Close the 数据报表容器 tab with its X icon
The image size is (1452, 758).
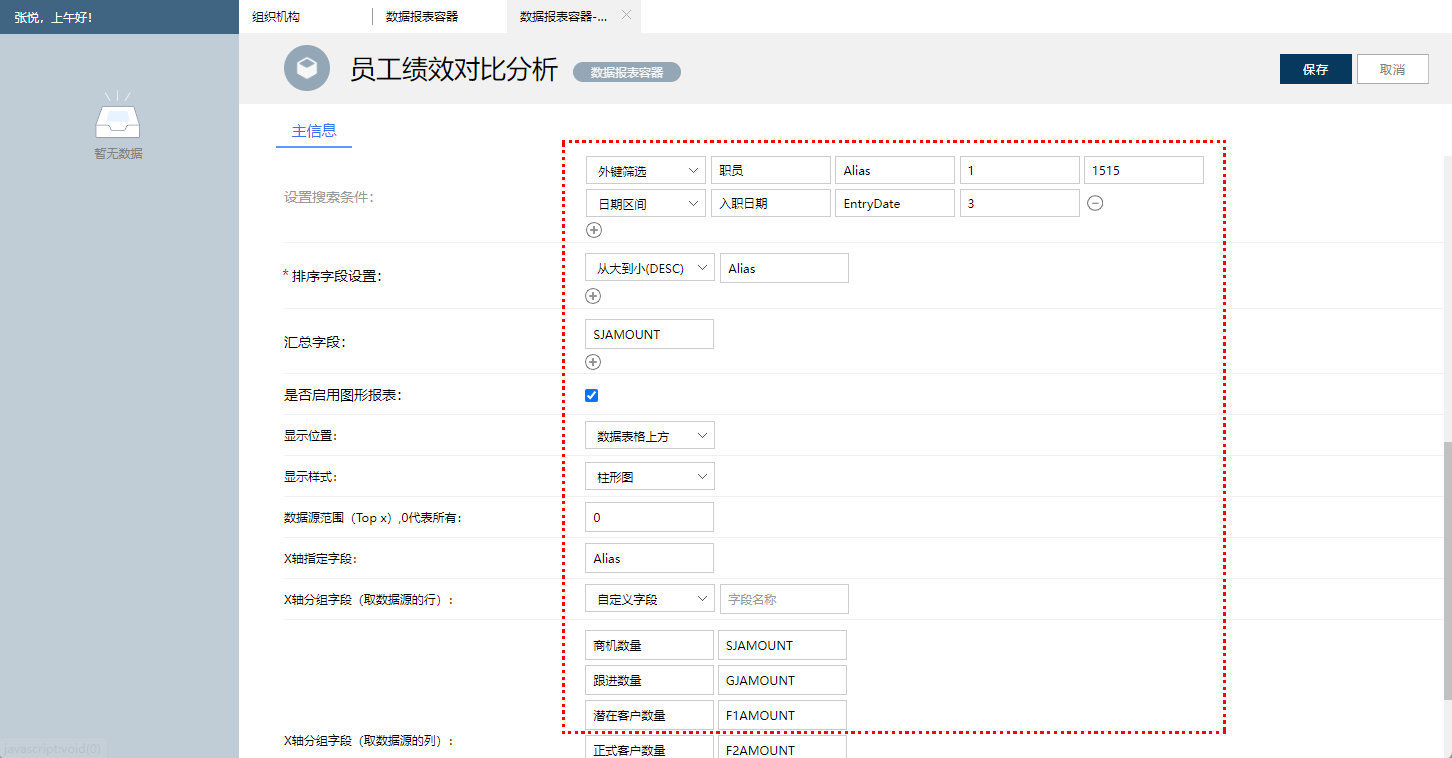click(x=625, y=16)
